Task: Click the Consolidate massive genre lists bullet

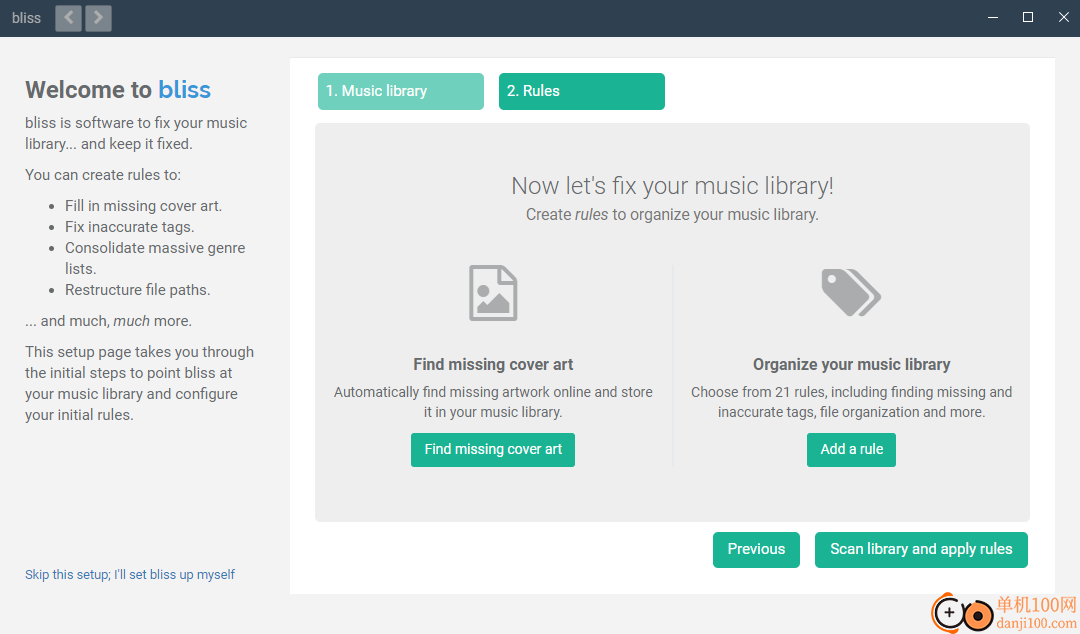Action: 155,258
